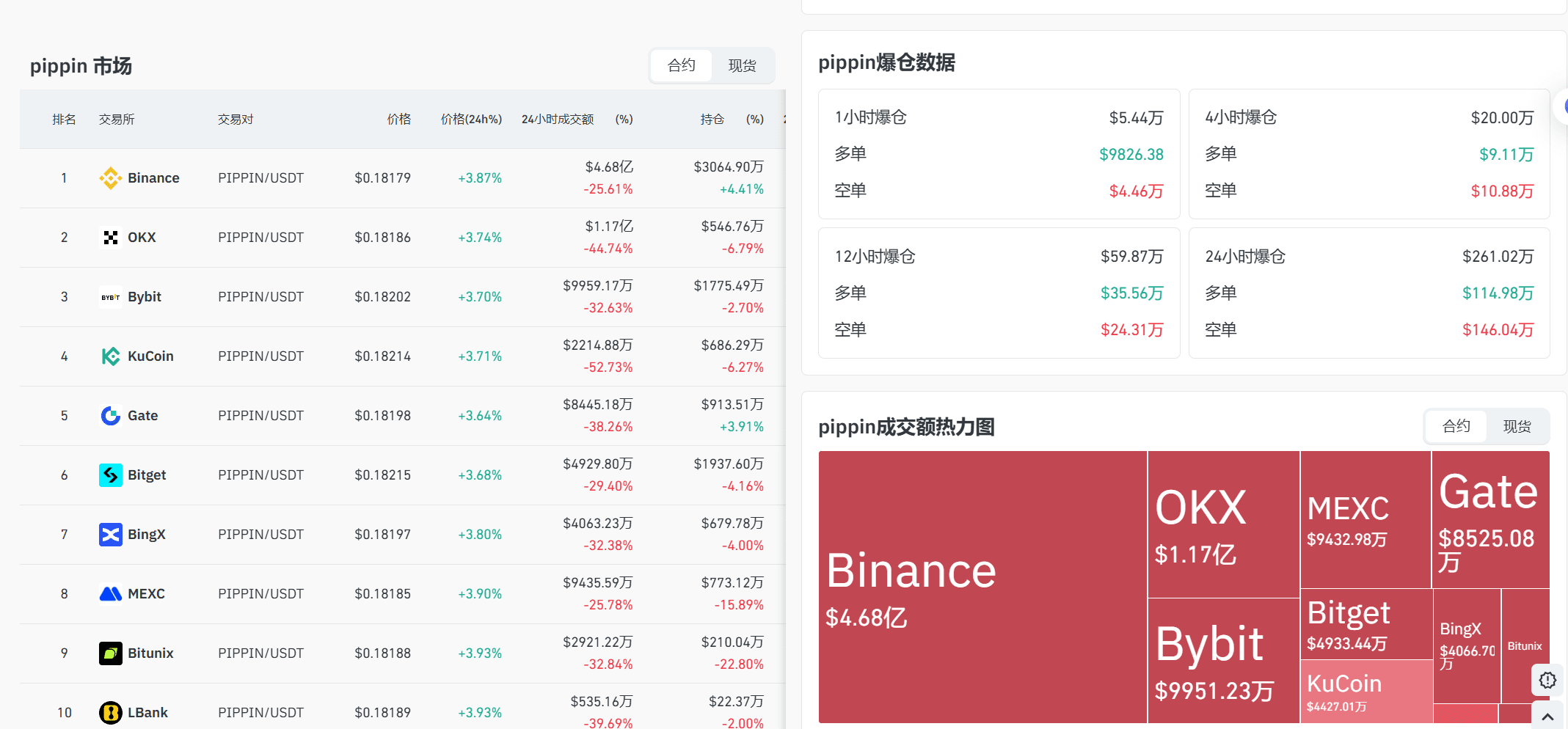Click the Bybit exchange logo icon

pos(111,297)
